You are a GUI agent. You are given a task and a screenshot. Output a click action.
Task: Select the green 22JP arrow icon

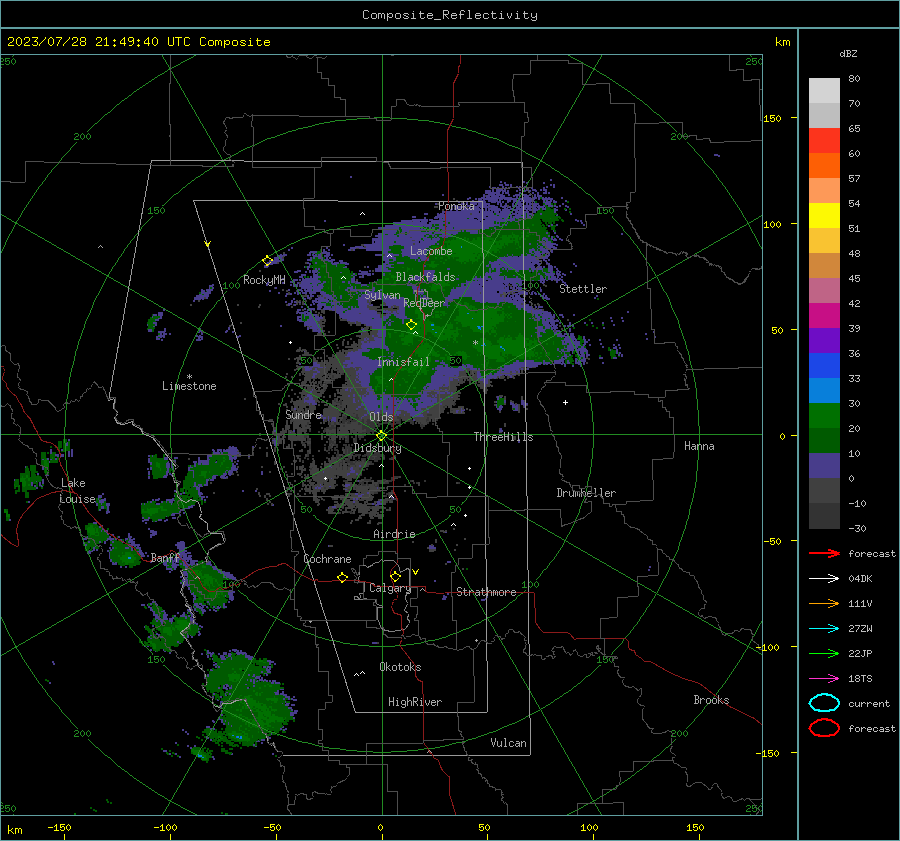824,653
